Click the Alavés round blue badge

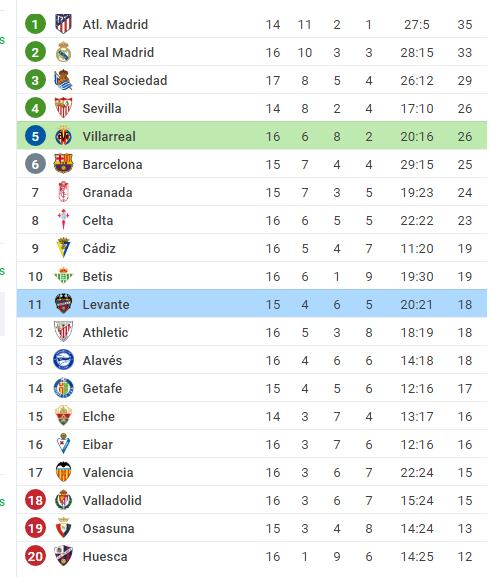(63, 360)
